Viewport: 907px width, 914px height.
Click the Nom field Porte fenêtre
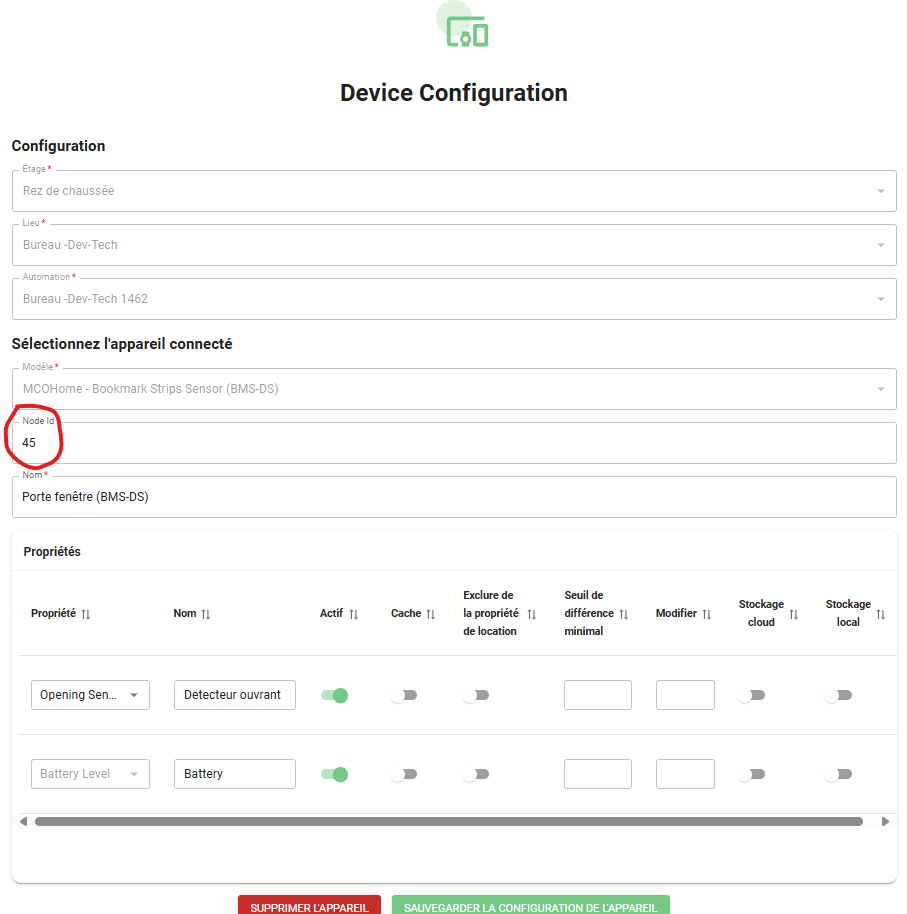click(453, 497)
